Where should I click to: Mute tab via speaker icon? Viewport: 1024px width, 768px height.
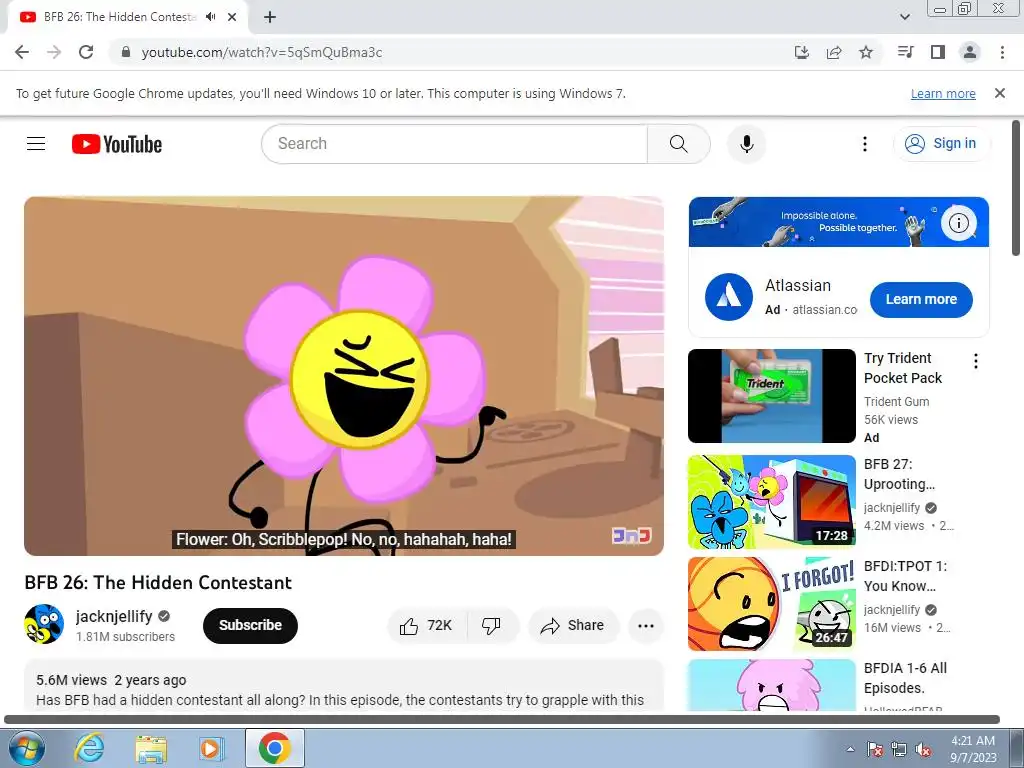(210, 17)
